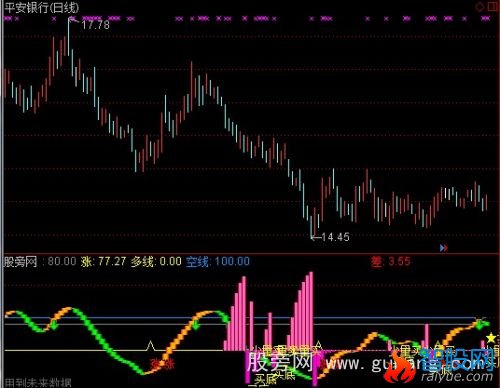Click the white triangle marker on the yellow baseline
Viewport: 500px width, 388px height.
(x=150, y=346)
